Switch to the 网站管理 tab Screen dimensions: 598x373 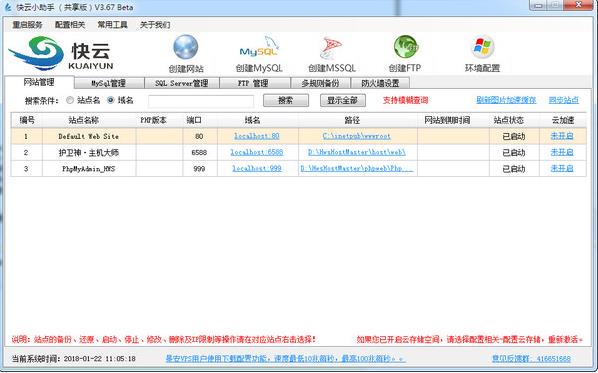(x=39, y=82)
